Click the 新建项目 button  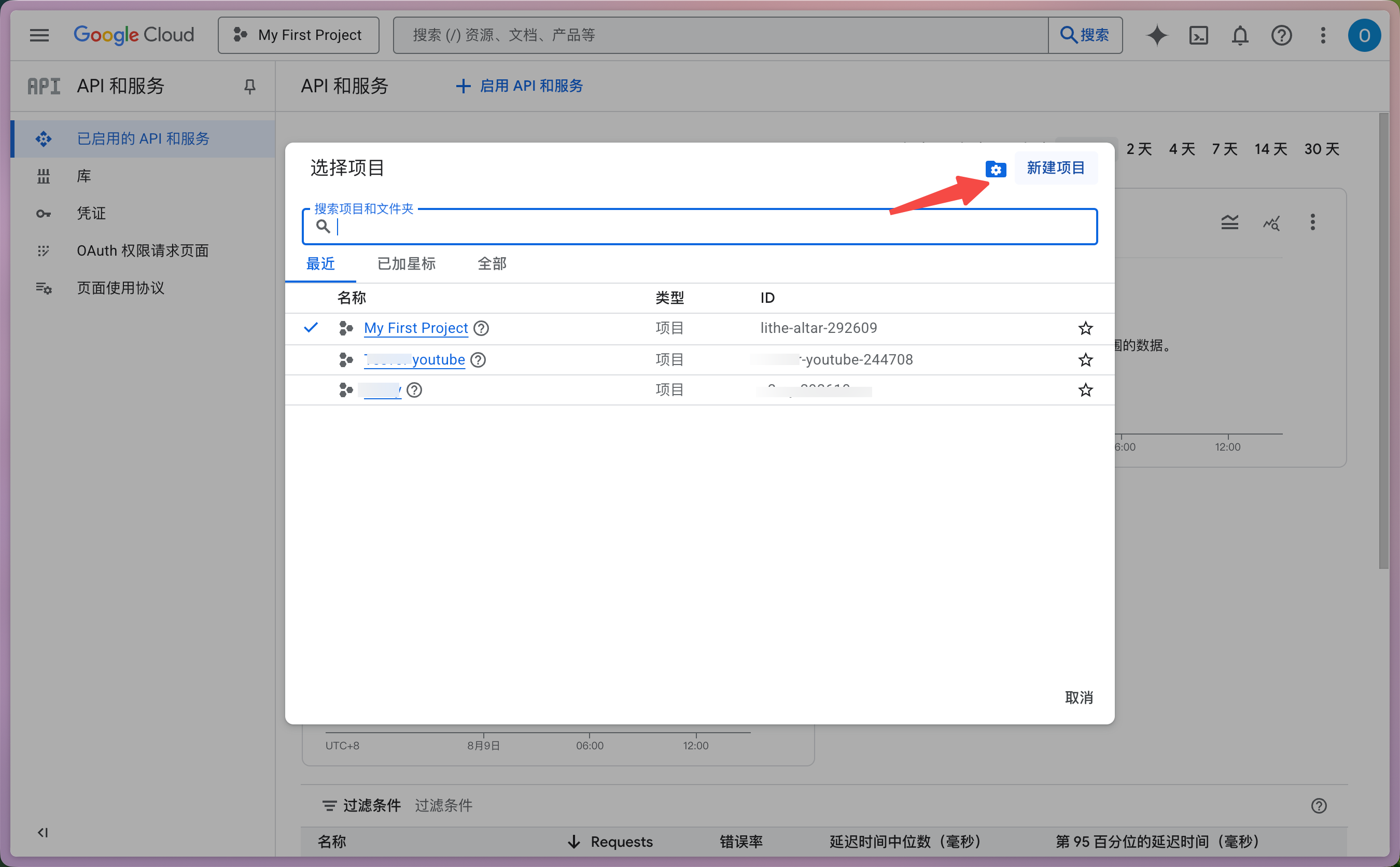coord(1056,168)
